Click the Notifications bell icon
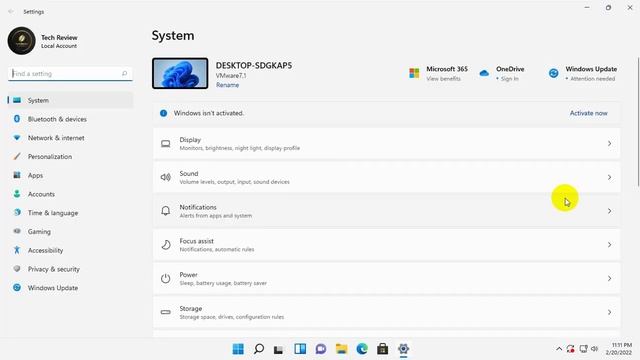Viewport: 640px width, 360px height. pyautogui.click(x=165, y=211)
